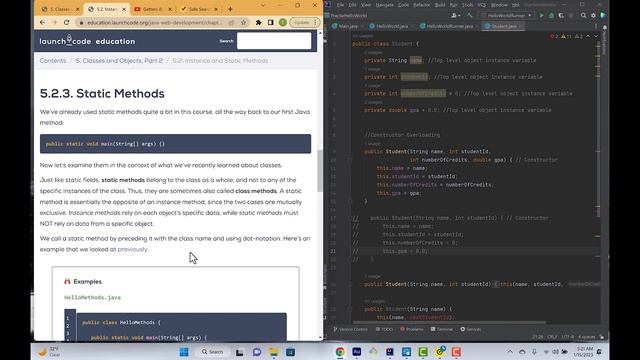Open the Windows Start menu
The height and width of the screenshot is (360, 640).
(184, 352)
